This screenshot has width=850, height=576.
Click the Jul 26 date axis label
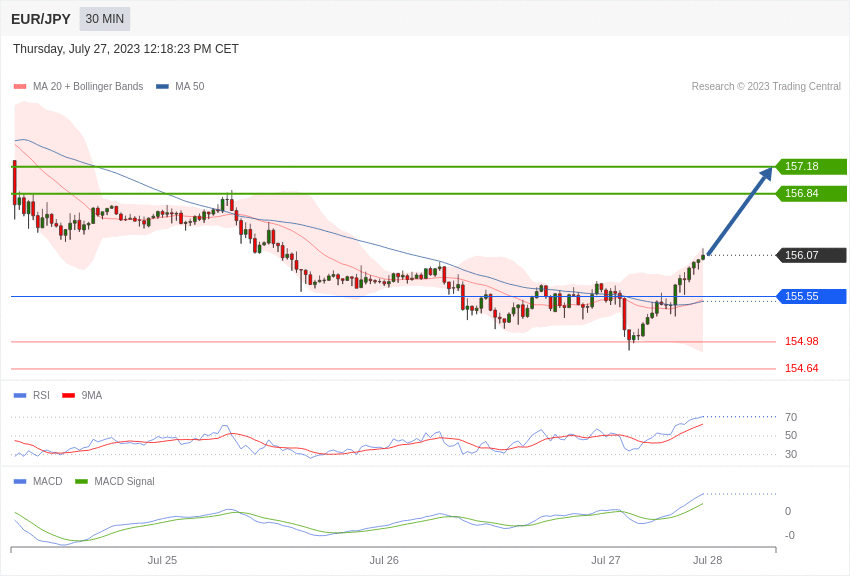point(384,560)
